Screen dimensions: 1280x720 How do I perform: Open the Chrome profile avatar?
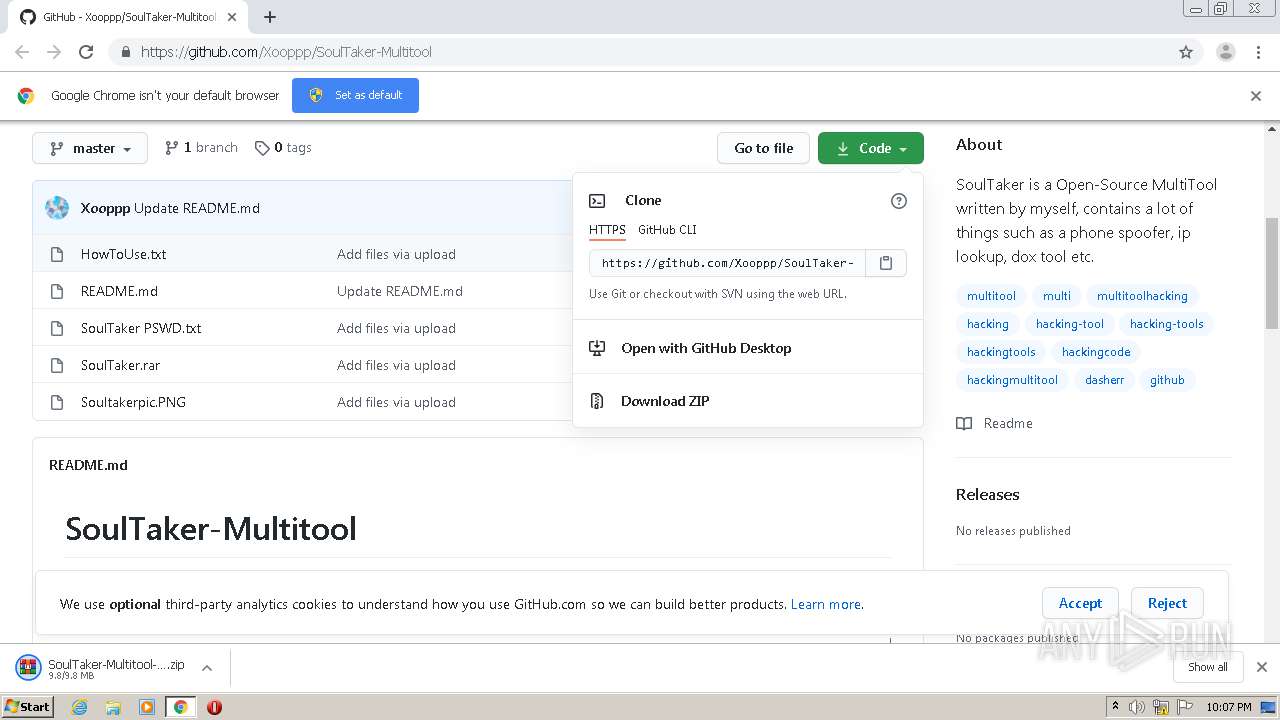pyautogui.click(x=1225, y=52)
